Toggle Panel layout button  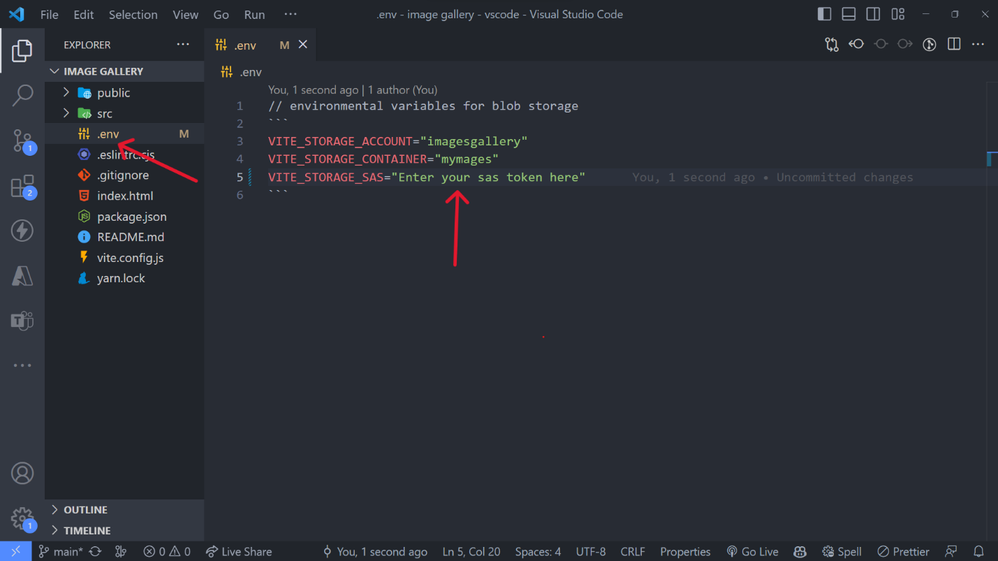coord(848,14)
